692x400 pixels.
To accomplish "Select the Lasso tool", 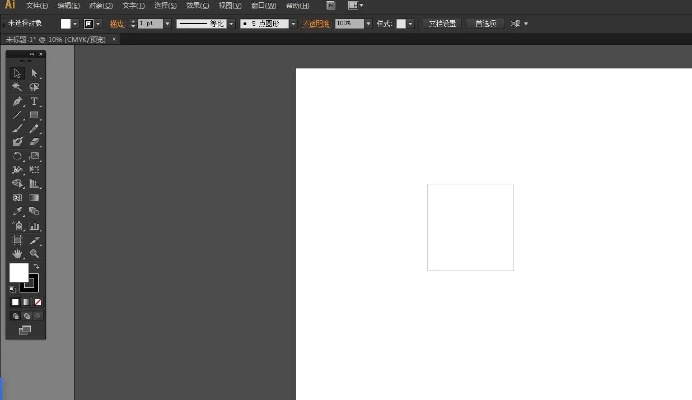I will [x=34, y=87].
